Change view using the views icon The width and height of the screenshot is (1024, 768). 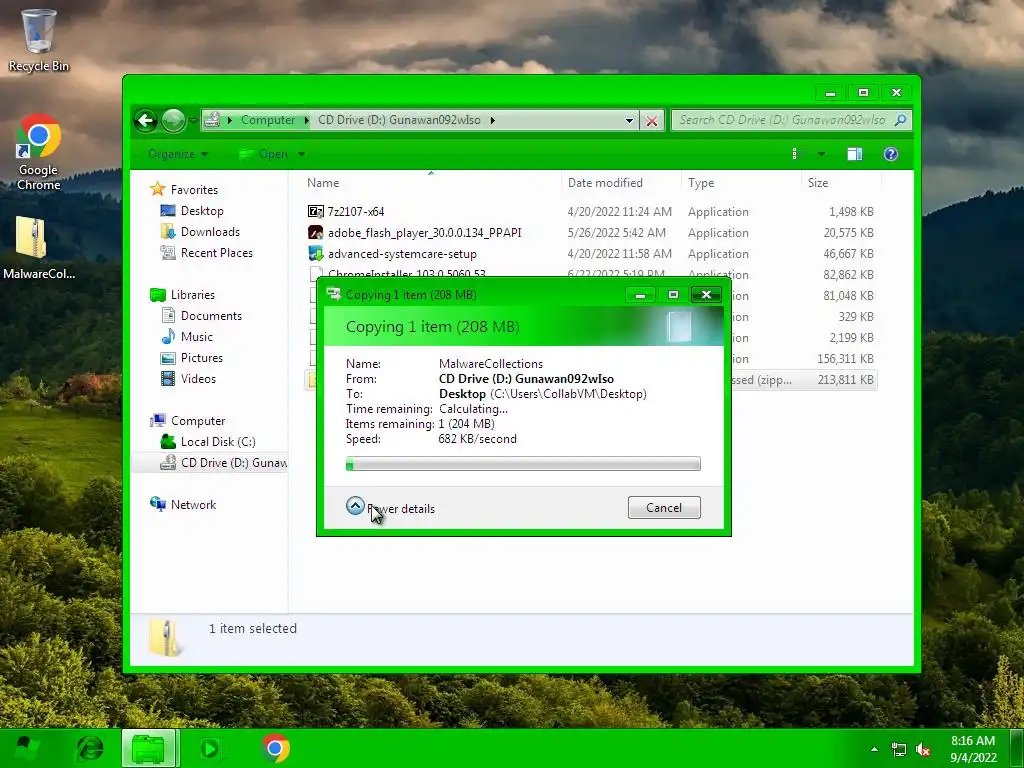[796, 154]
